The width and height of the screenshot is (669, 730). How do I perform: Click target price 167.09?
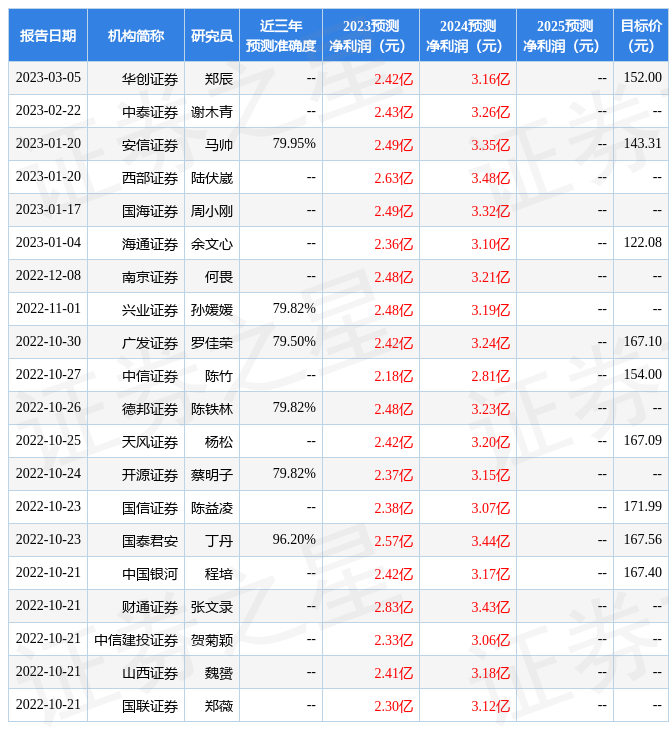642,440
